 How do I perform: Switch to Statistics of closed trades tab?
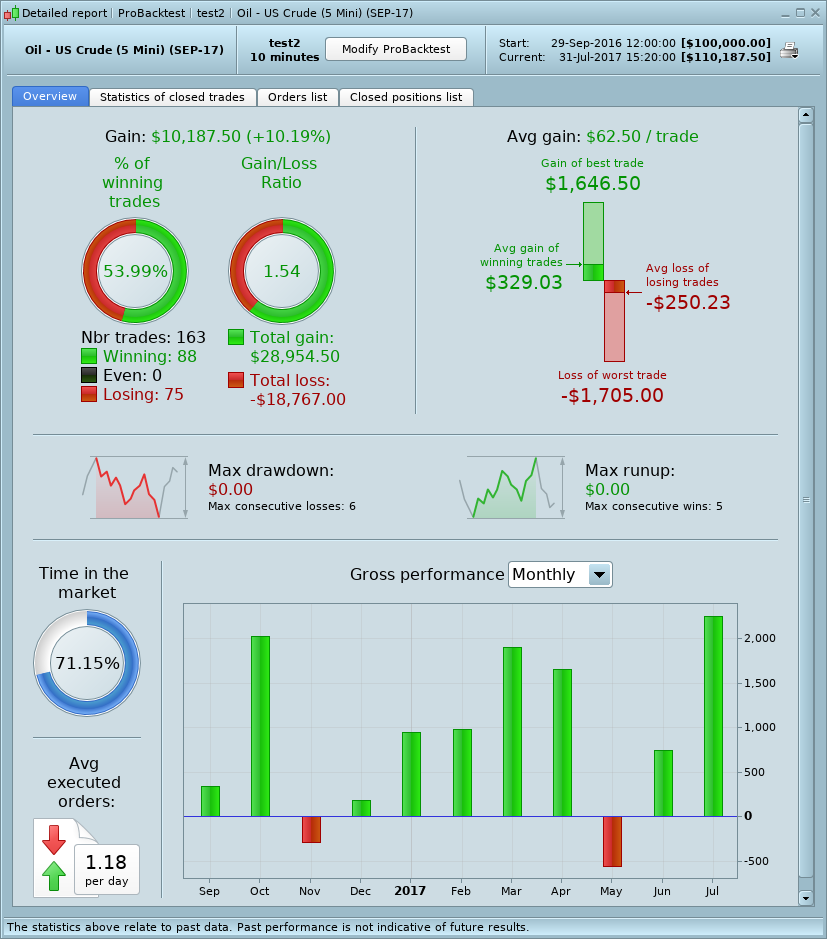click(x=172, y=97)
